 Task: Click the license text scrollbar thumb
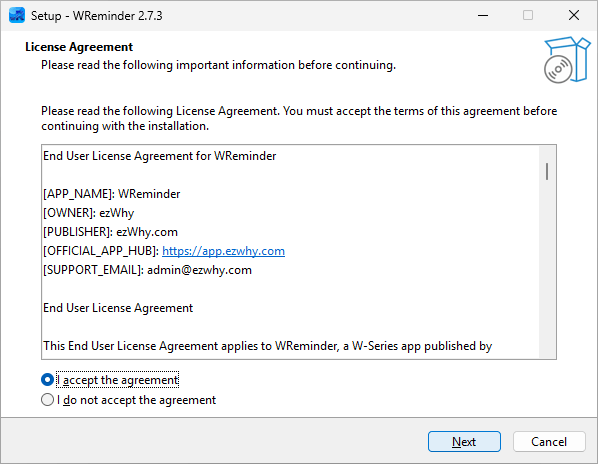click(x=547, y=172)
